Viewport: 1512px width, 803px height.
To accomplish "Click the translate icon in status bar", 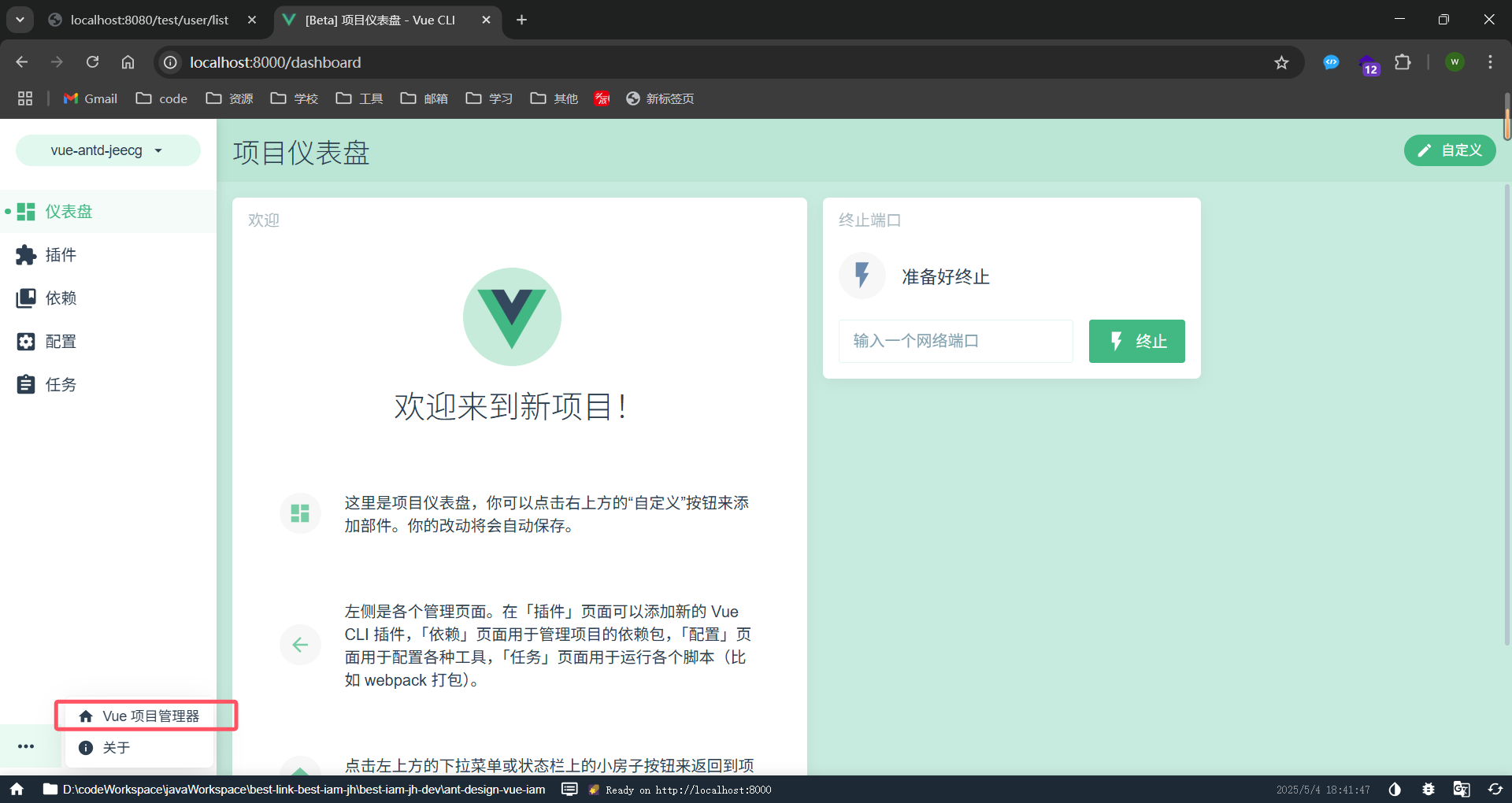I will click(1462, 789).
